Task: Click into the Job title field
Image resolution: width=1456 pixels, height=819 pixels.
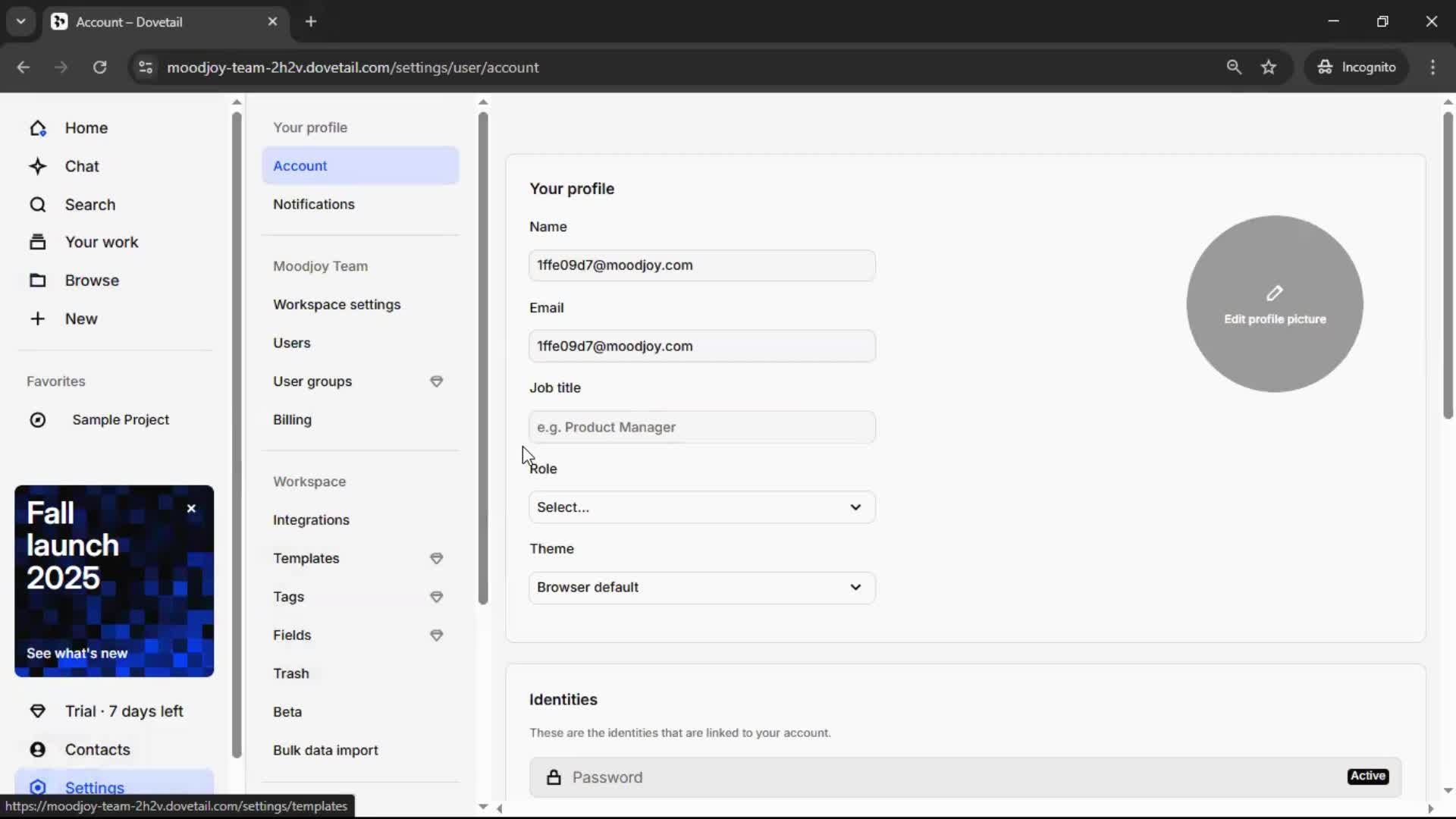Action: pyautogui.click(x=701, y=427)
